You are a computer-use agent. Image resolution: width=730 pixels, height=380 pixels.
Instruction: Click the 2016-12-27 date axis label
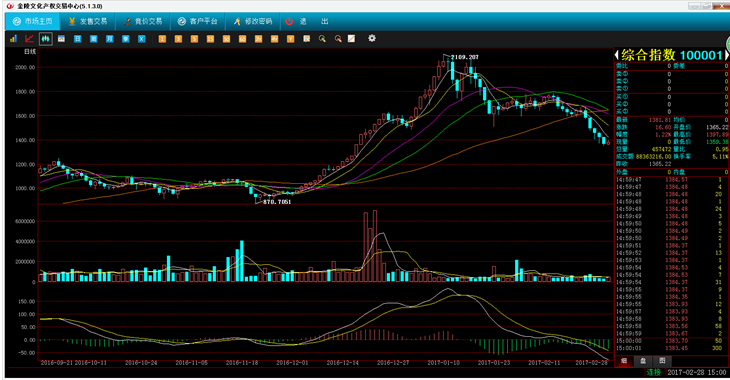393,362
